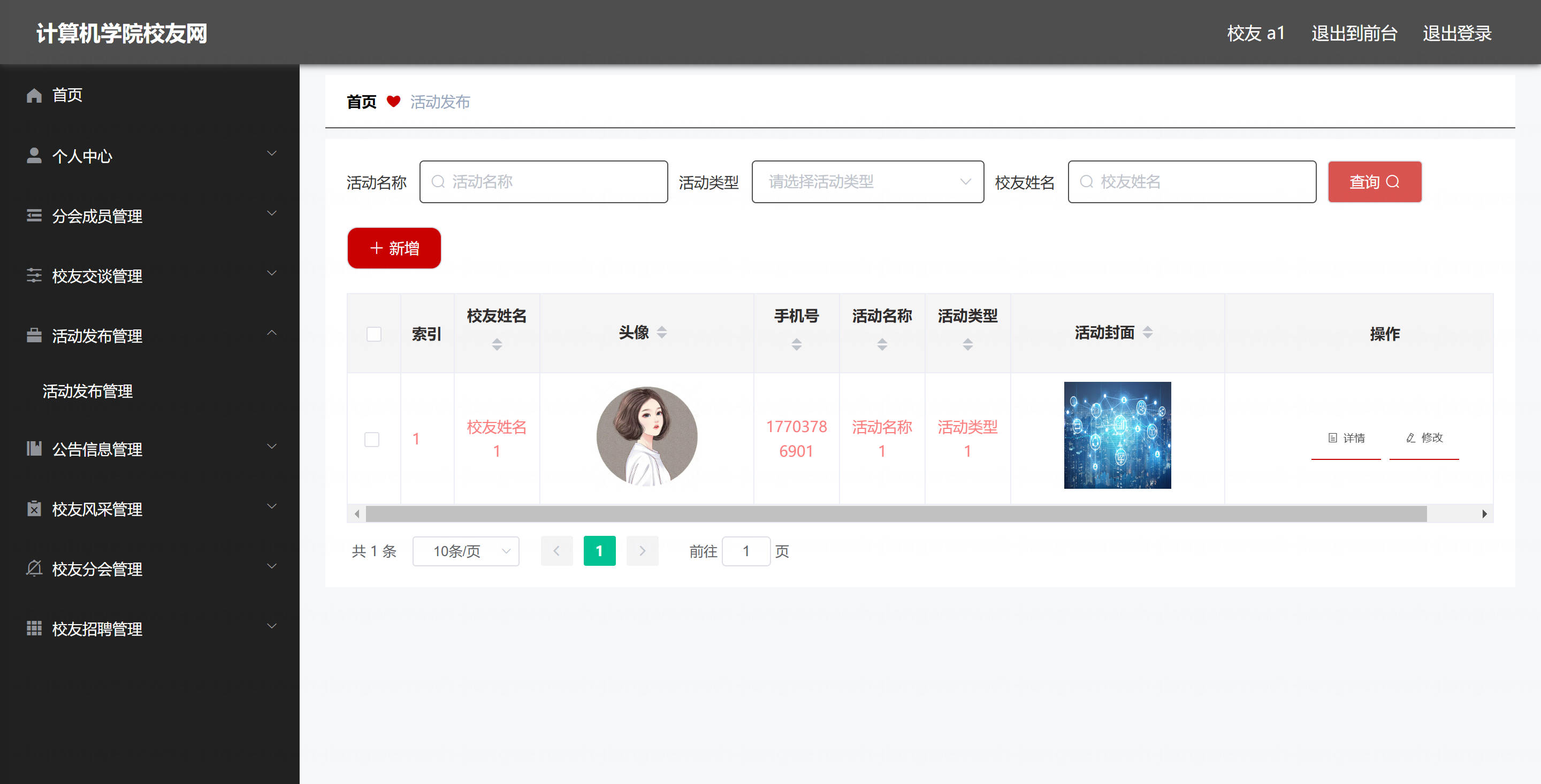Viewport: 1541px width, 784px height.
Task: Go to previous page arrow
Action: point(556,551)
